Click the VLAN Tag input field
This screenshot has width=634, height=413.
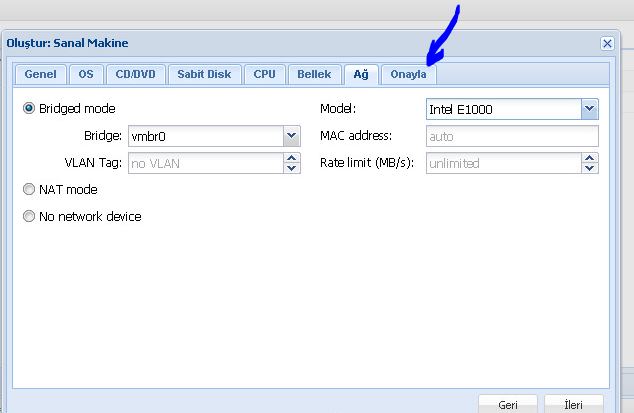204,163
